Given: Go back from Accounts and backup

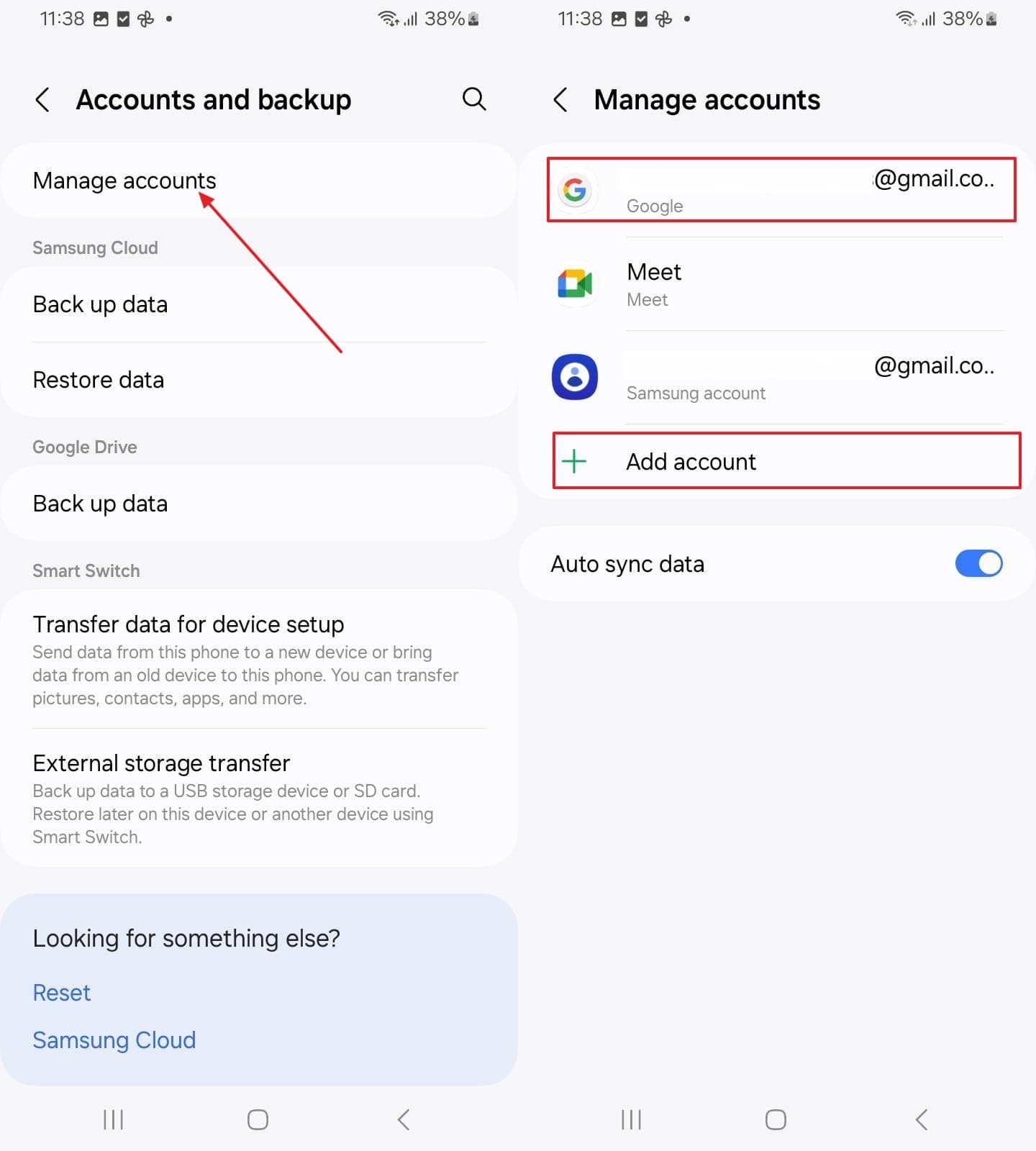Looking at the screenshot, I should (x=42, y=99).
